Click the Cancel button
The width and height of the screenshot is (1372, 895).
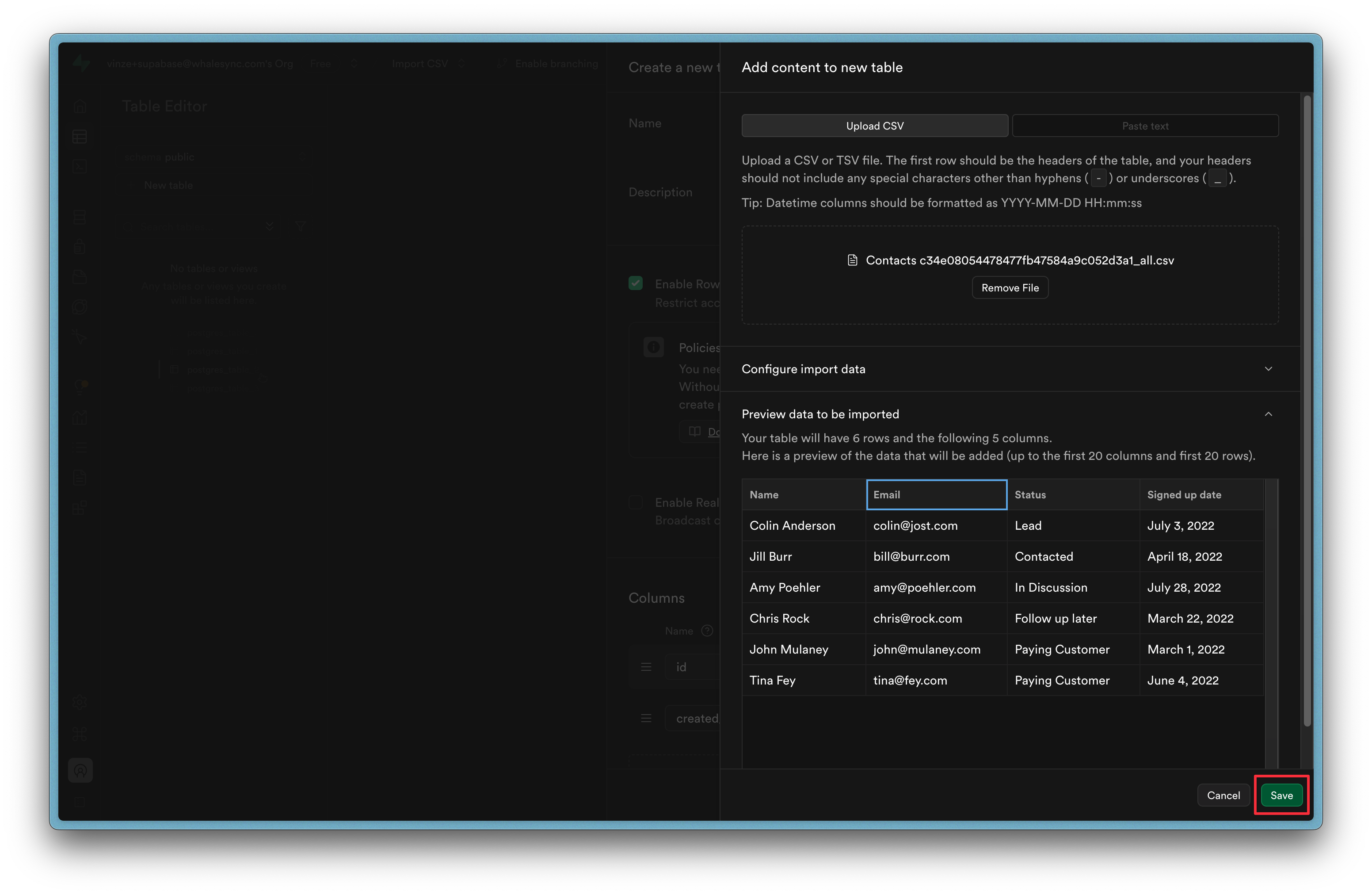[x=1223, y=795]
